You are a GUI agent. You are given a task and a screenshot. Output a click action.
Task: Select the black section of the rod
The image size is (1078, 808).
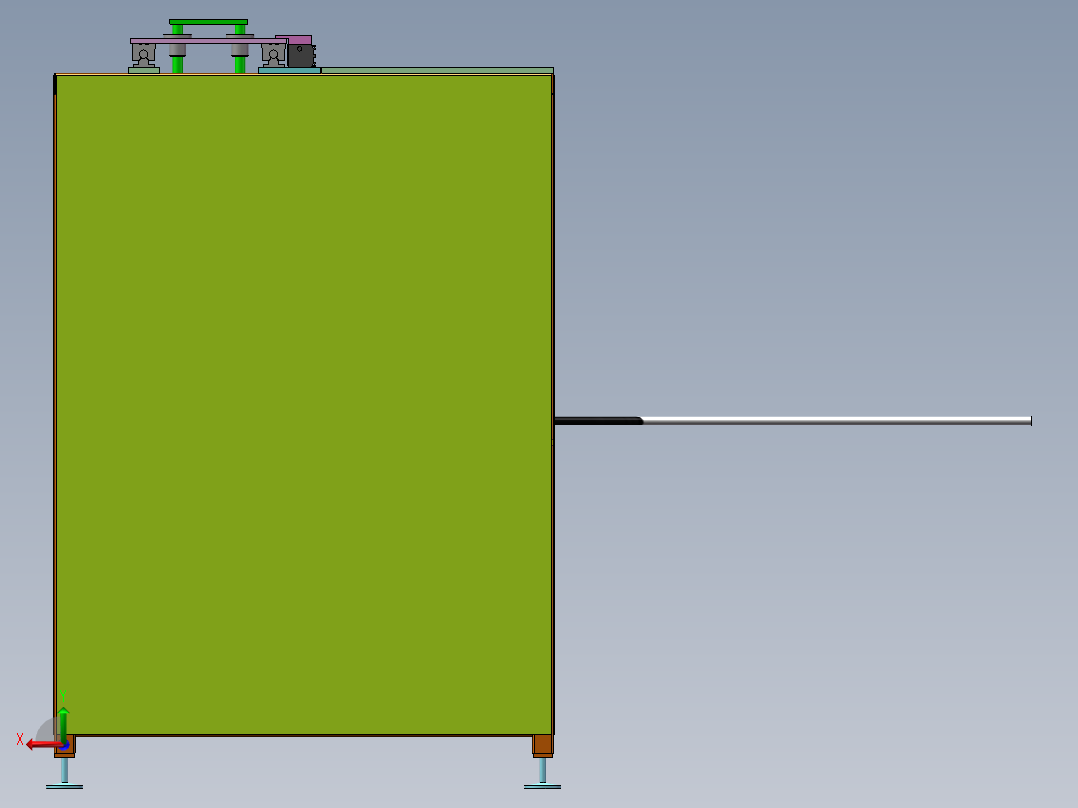598,421
